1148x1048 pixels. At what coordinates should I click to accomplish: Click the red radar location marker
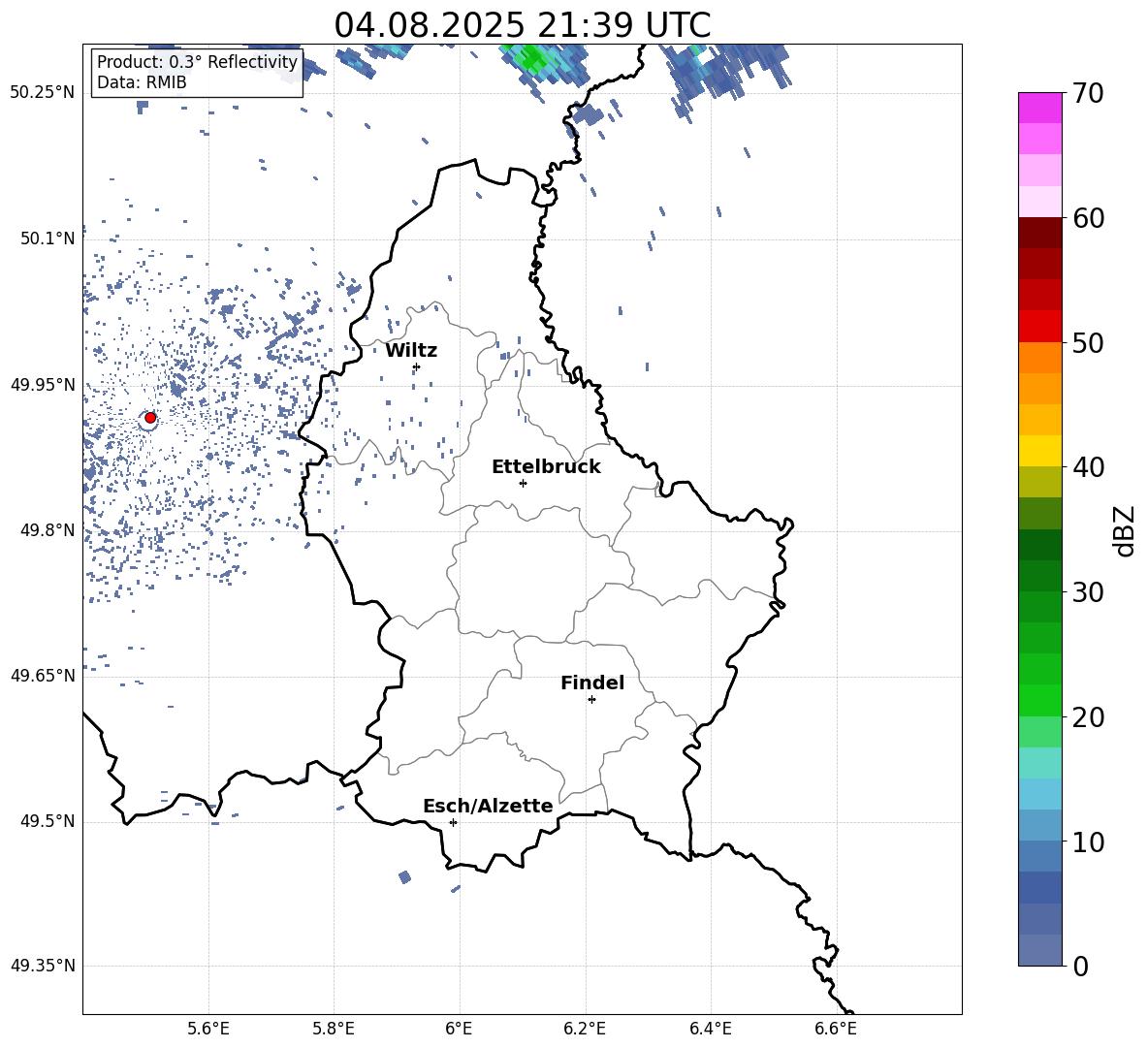tap(150, 418)
